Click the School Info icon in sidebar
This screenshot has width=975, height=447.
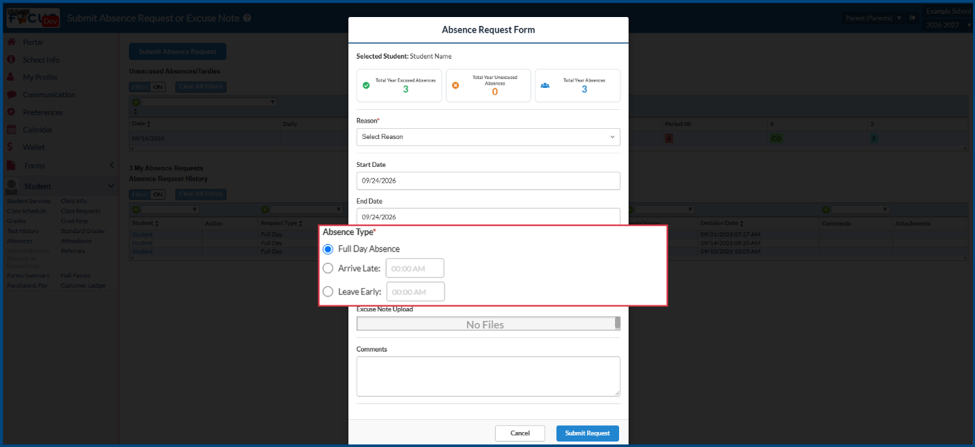(11, 60)
